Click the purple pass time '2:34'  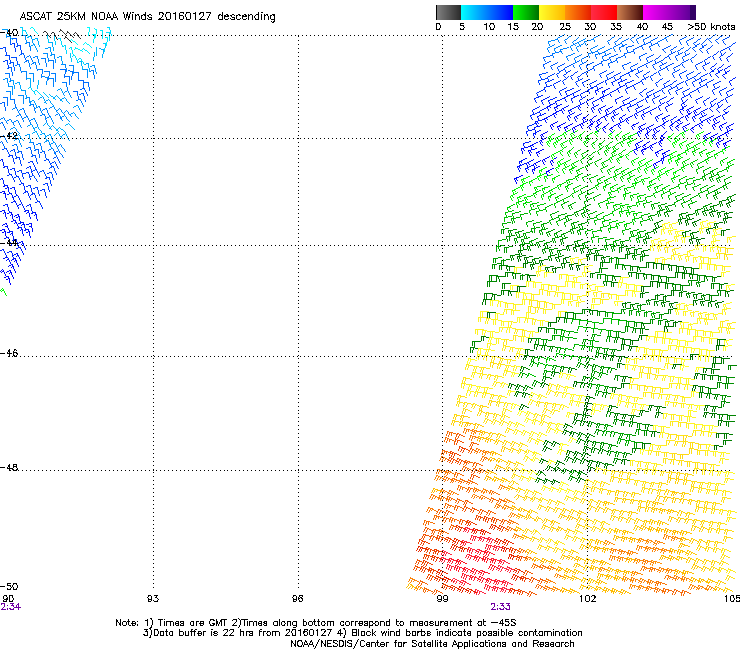tap(10, 607)
